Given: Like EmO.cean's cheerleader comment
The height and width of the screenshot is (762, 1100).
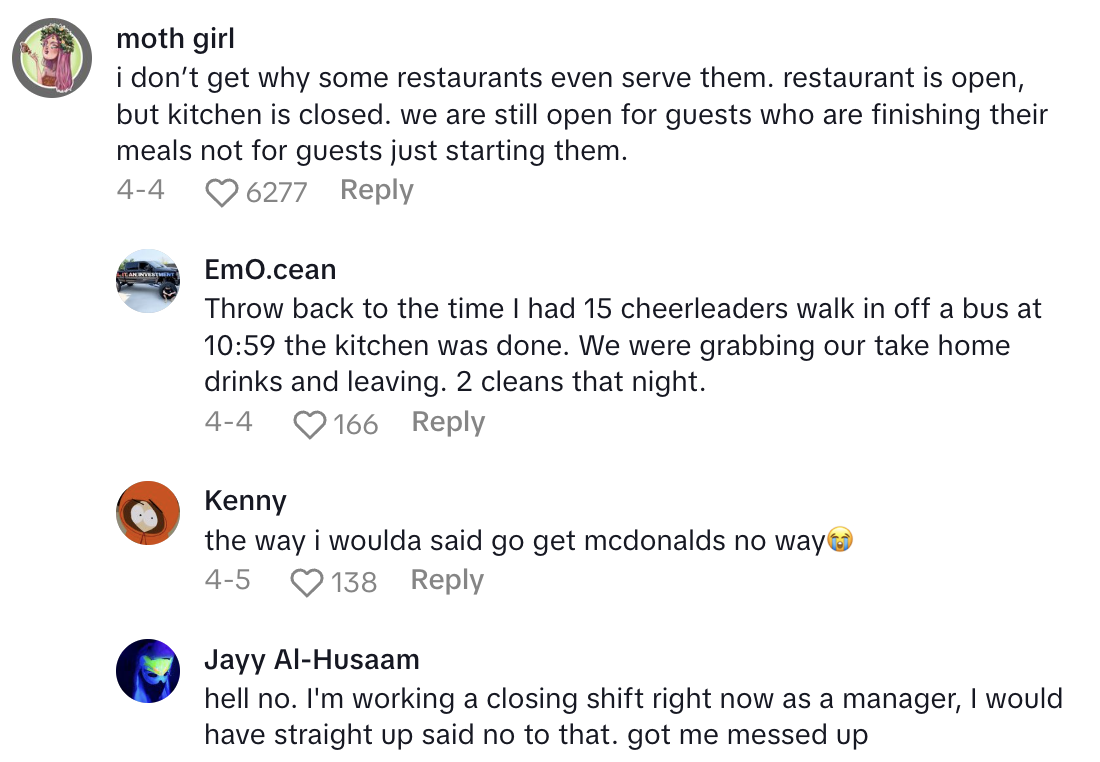Looking at the screenshot, I should coord(309,423).
